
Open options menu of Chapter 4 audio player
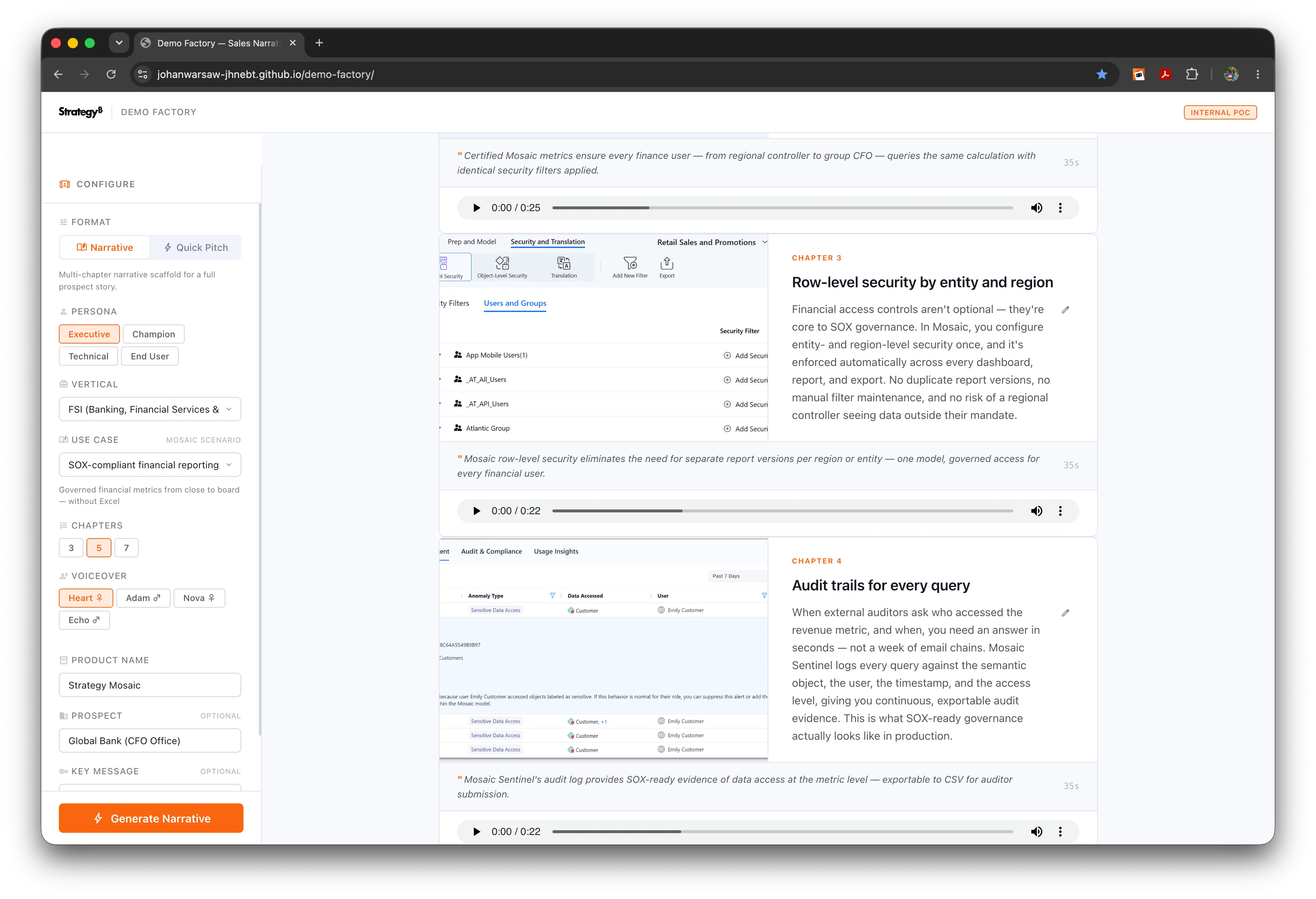(1060, 832)
